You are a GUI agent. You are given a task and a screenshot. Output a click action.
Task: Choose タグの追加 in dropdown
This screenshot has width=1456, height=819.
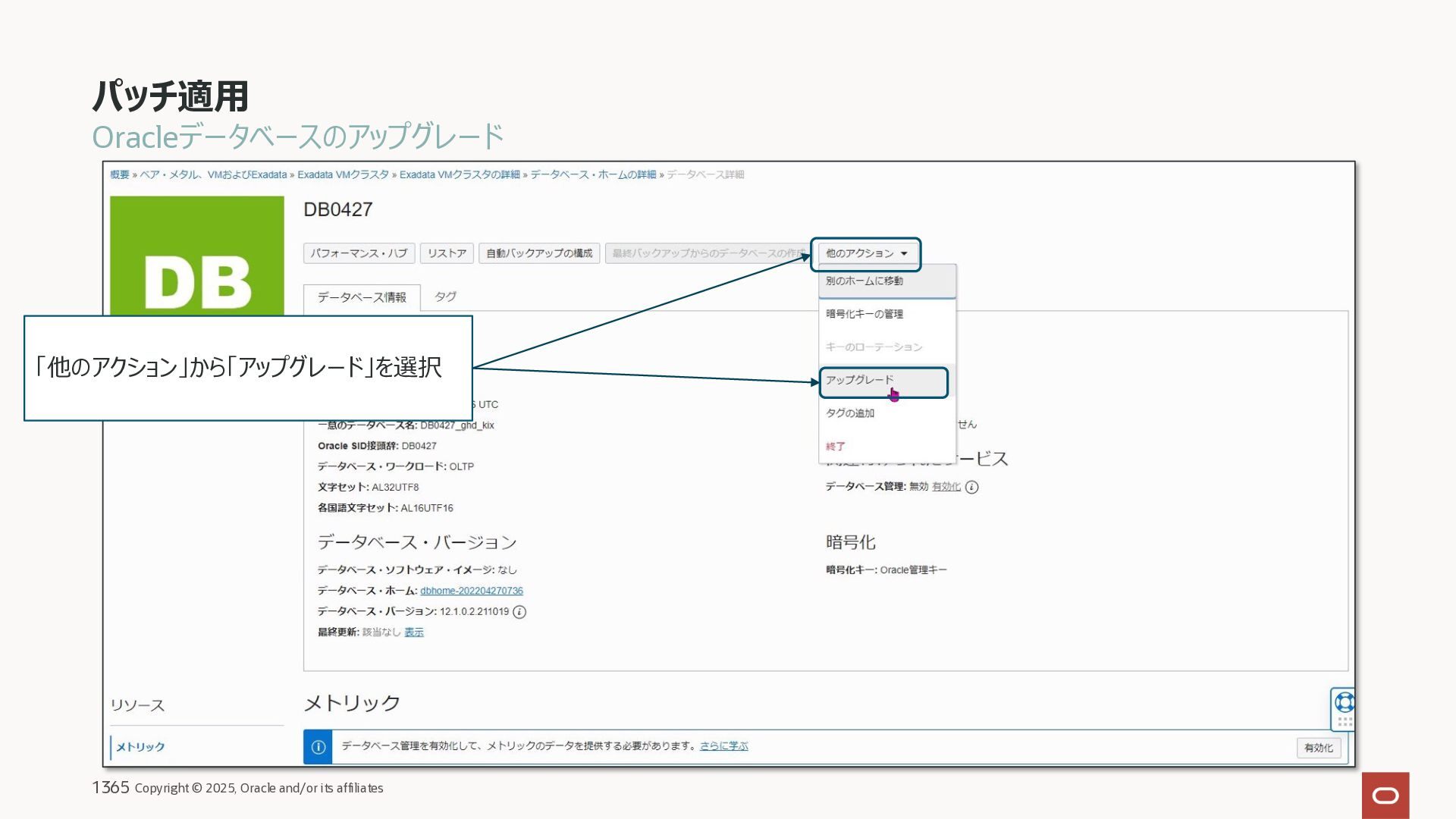coord(850,413)
